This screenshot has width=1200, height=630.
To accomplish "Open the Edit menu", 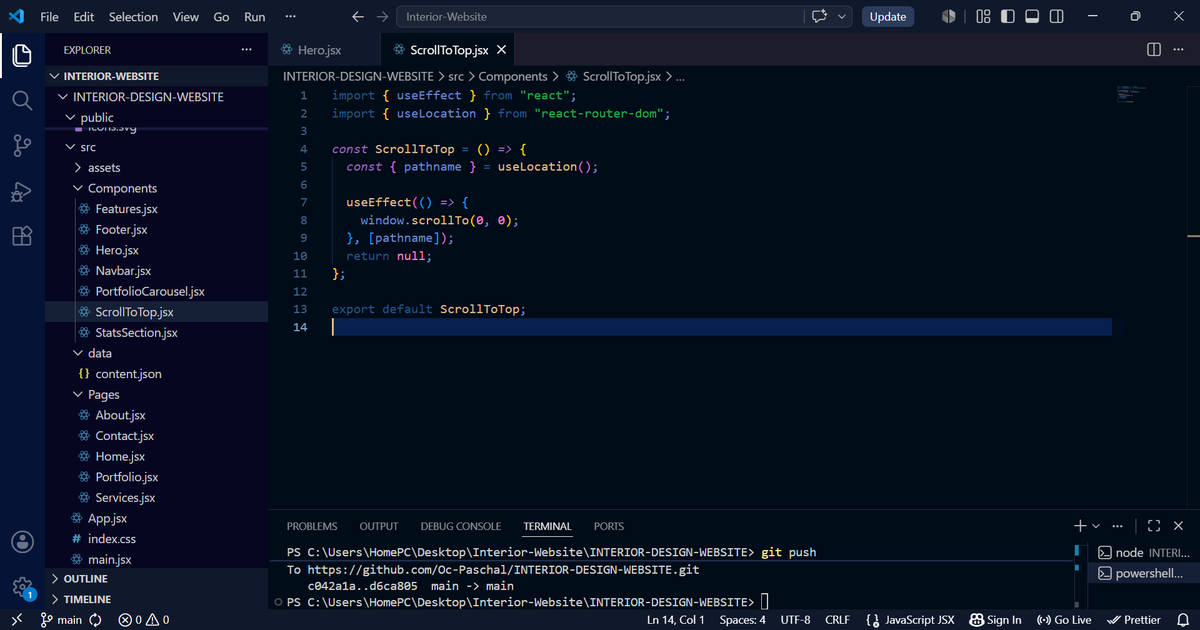I will pos(84,17).
